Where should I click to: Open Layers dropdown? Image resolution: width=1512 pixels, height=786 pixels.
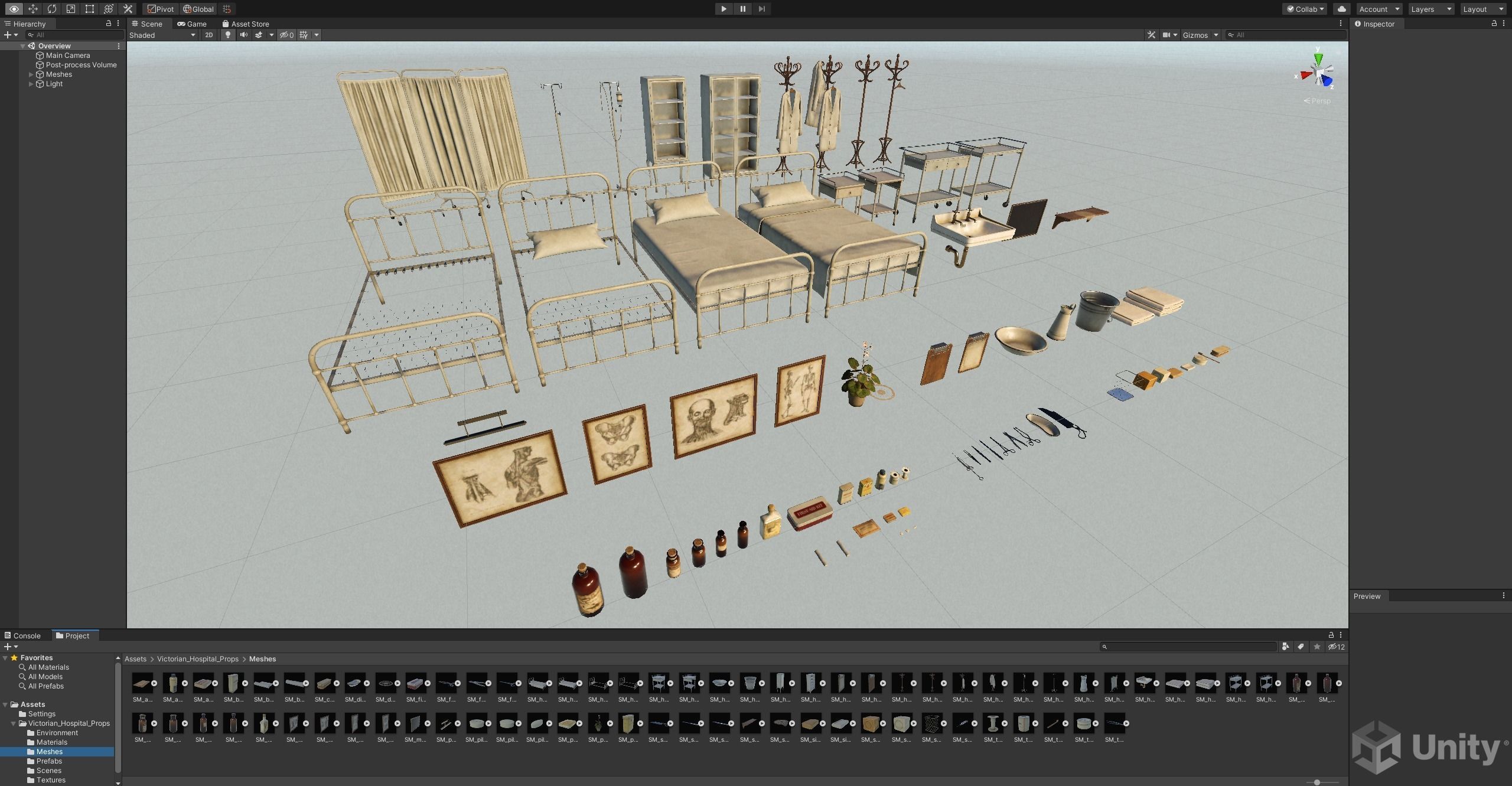(1431, 9)
